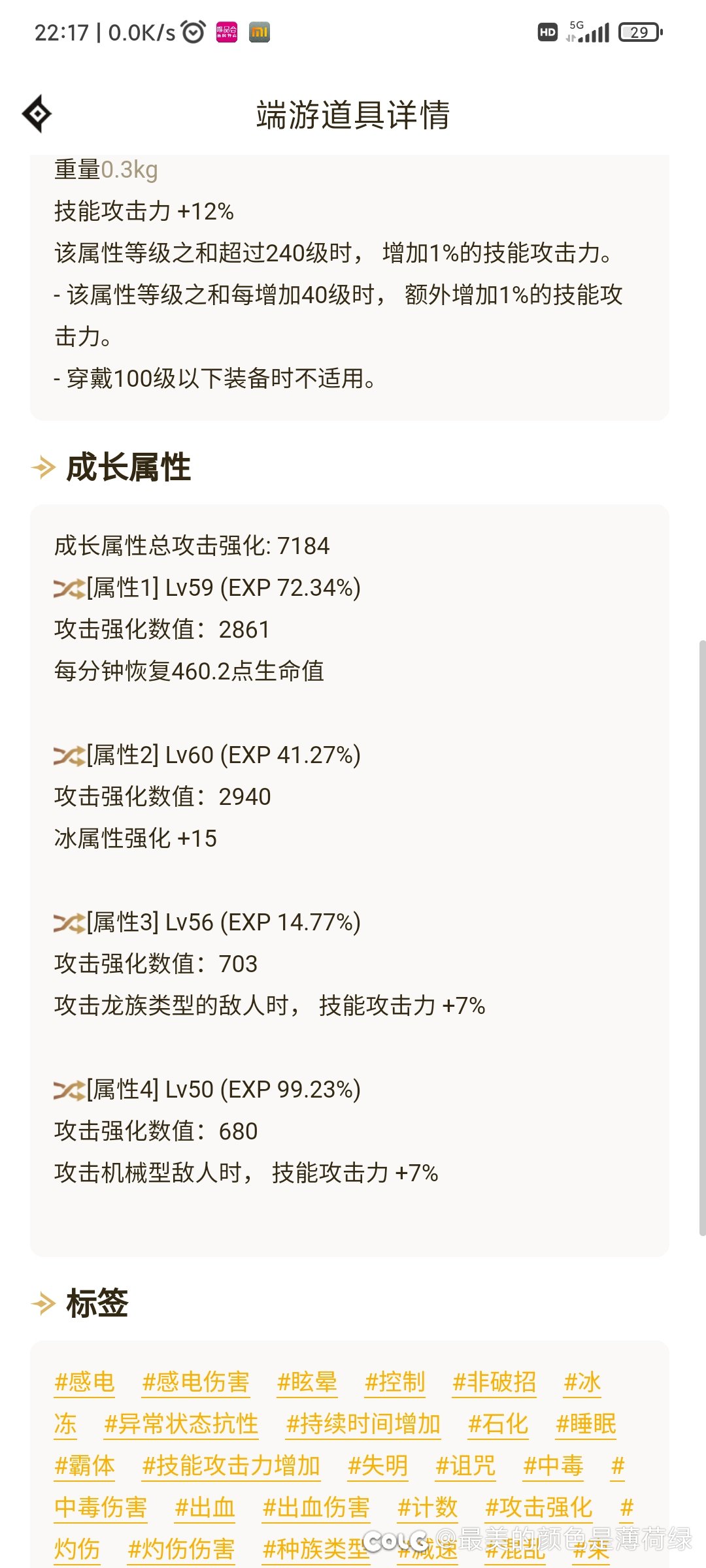Open the #感电 tag
706x1568 pixels.
pos(84,1382)
